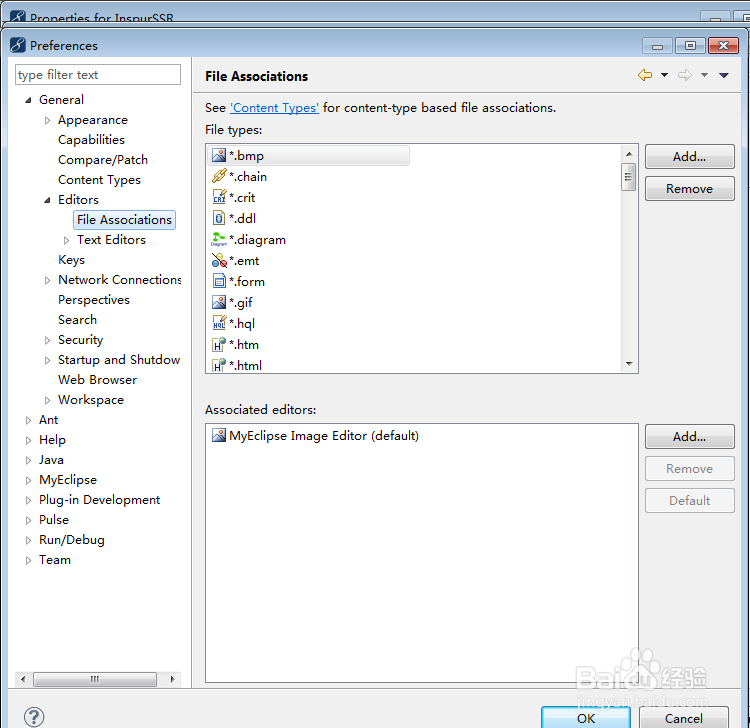The width and height of the screenshot is (750, 728).
Task: Click the *.crit file icon
Action: tap(219, 197)
